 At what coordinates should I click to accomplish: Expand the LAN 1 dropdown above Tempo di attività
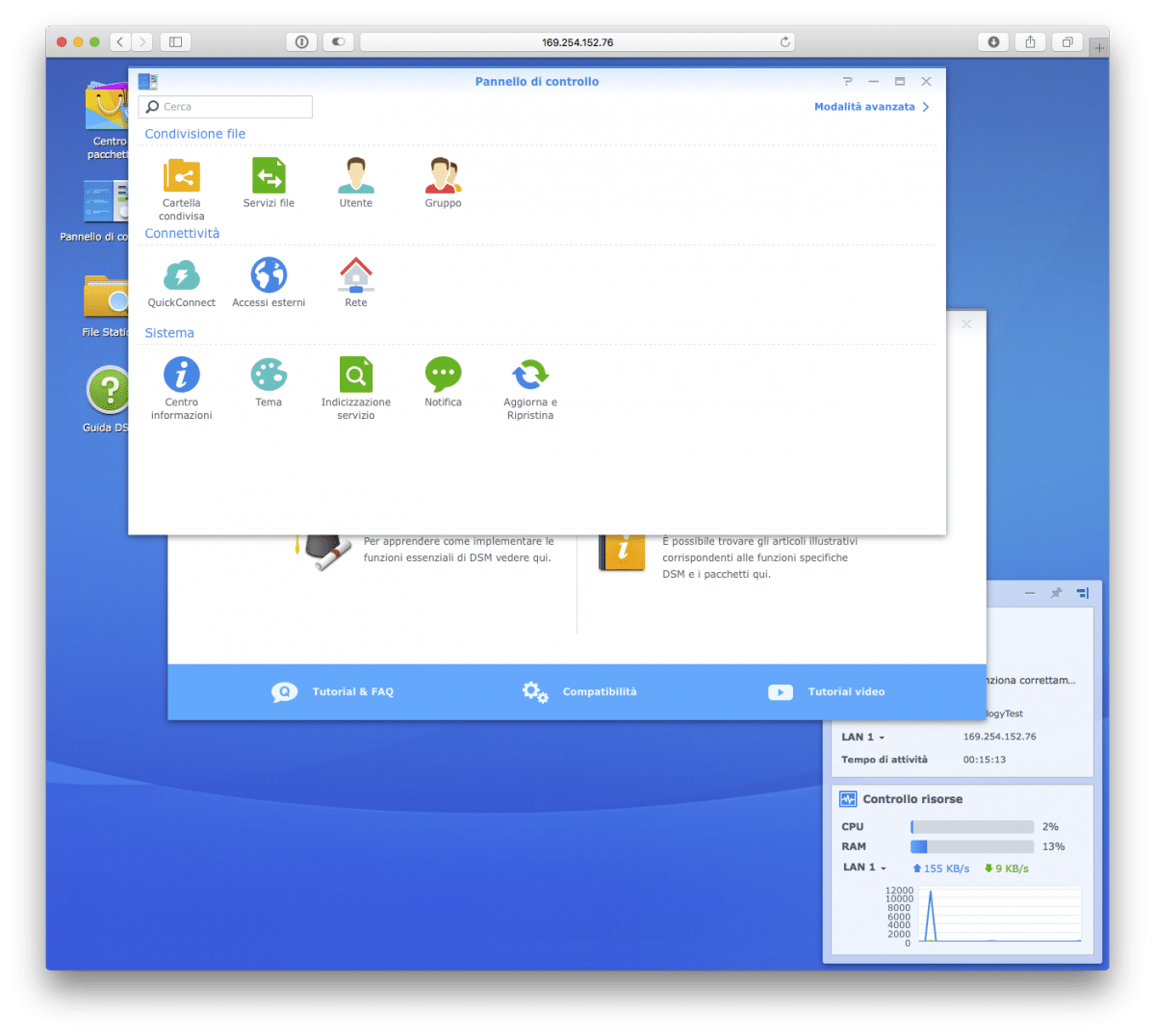pyautogui.click(x=862, y=738)
